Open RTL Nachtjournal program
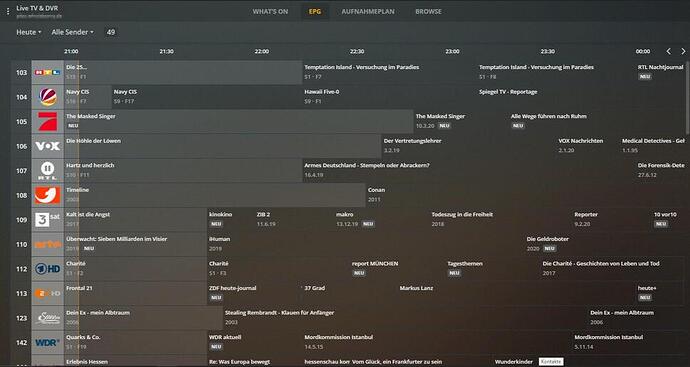Screen dimensions: 690x367 661,72
